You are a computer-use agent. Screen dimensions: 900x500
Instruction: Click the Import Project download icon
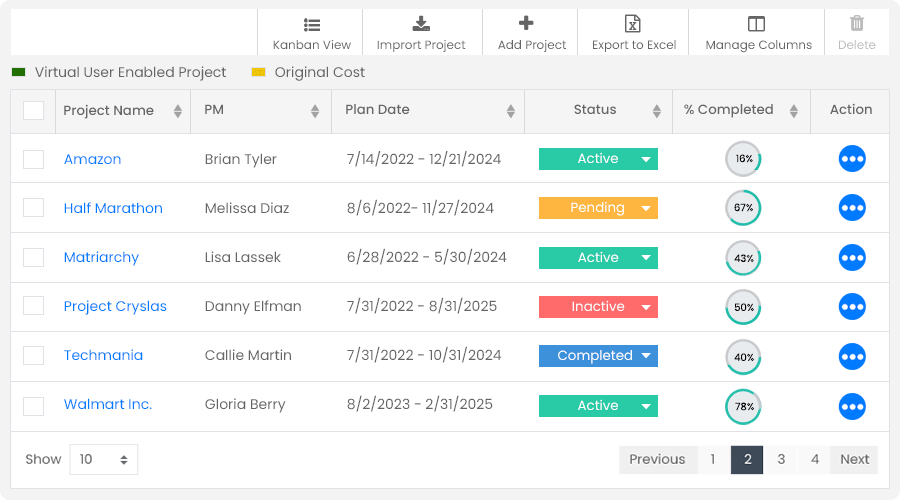(x=421, y=24)
